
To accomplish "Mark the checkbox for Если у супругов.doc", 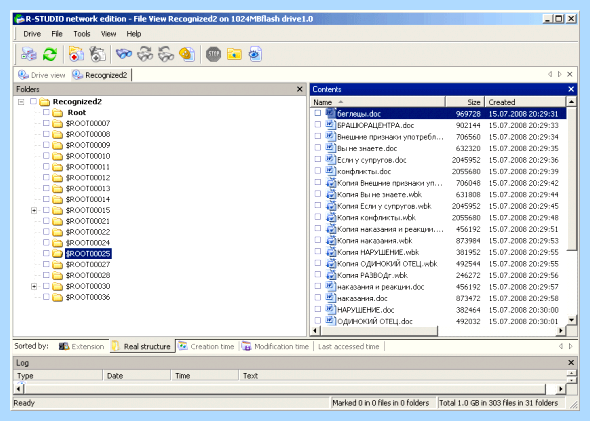I will point(318,159).
